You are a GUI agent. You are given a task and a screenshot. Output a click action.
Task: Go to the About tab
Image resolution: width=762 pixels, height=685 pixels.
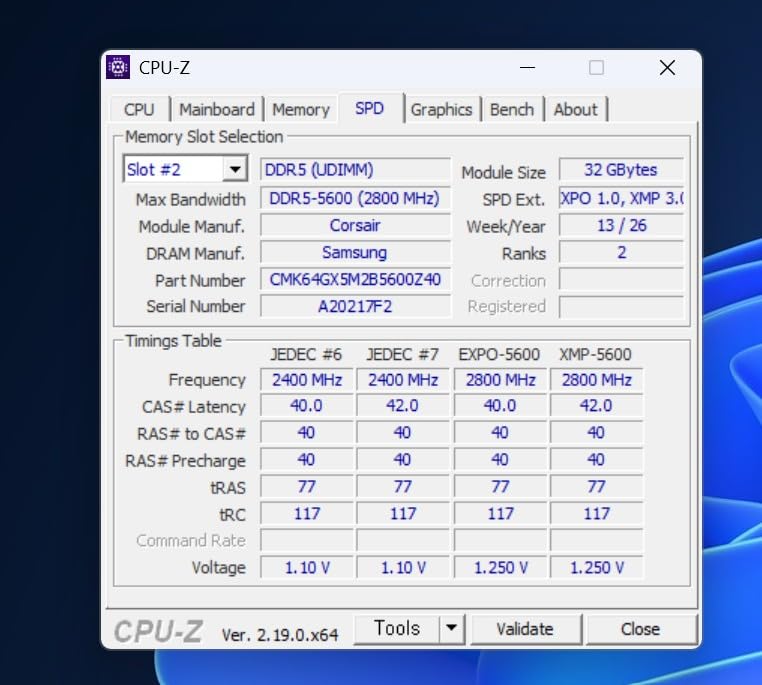[x=575, y=109]
